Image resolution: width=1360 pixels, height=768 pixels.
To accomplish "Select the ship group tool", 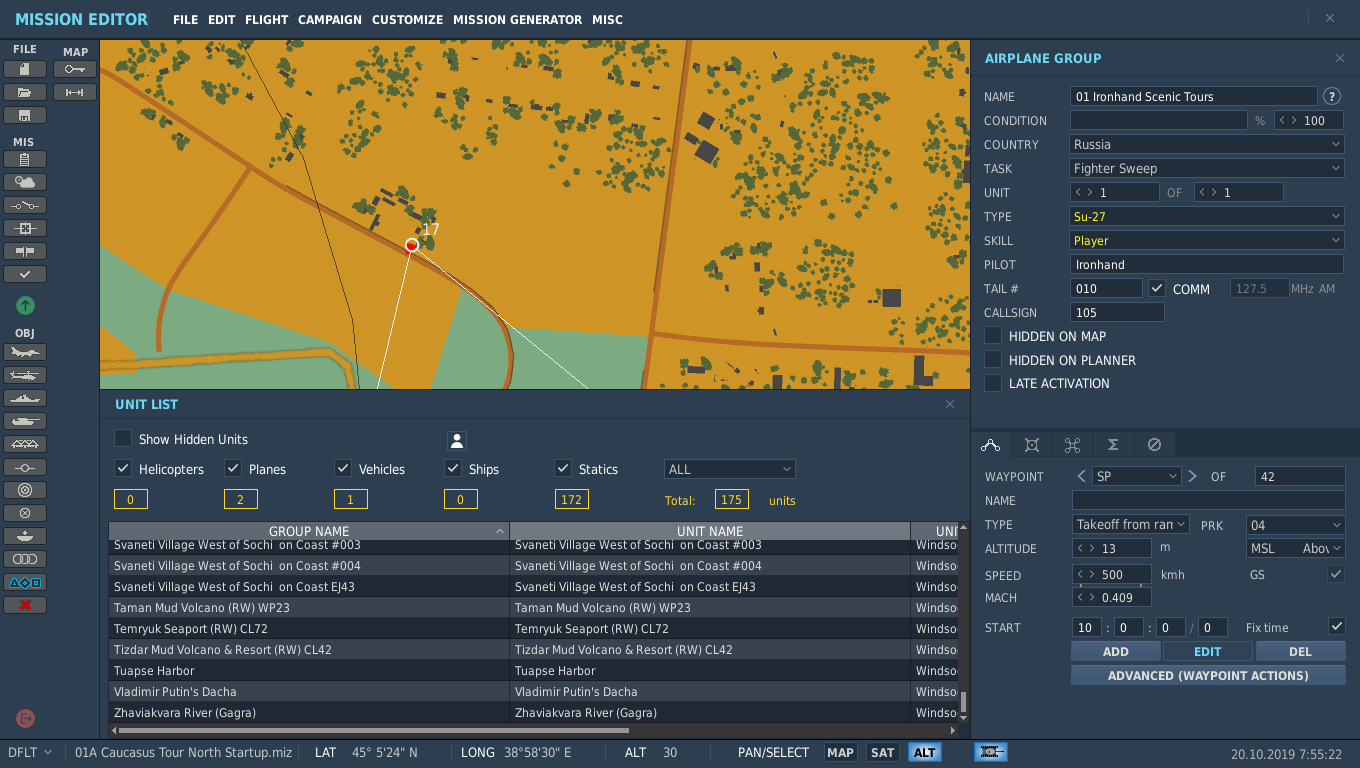I will coord(25,398).
